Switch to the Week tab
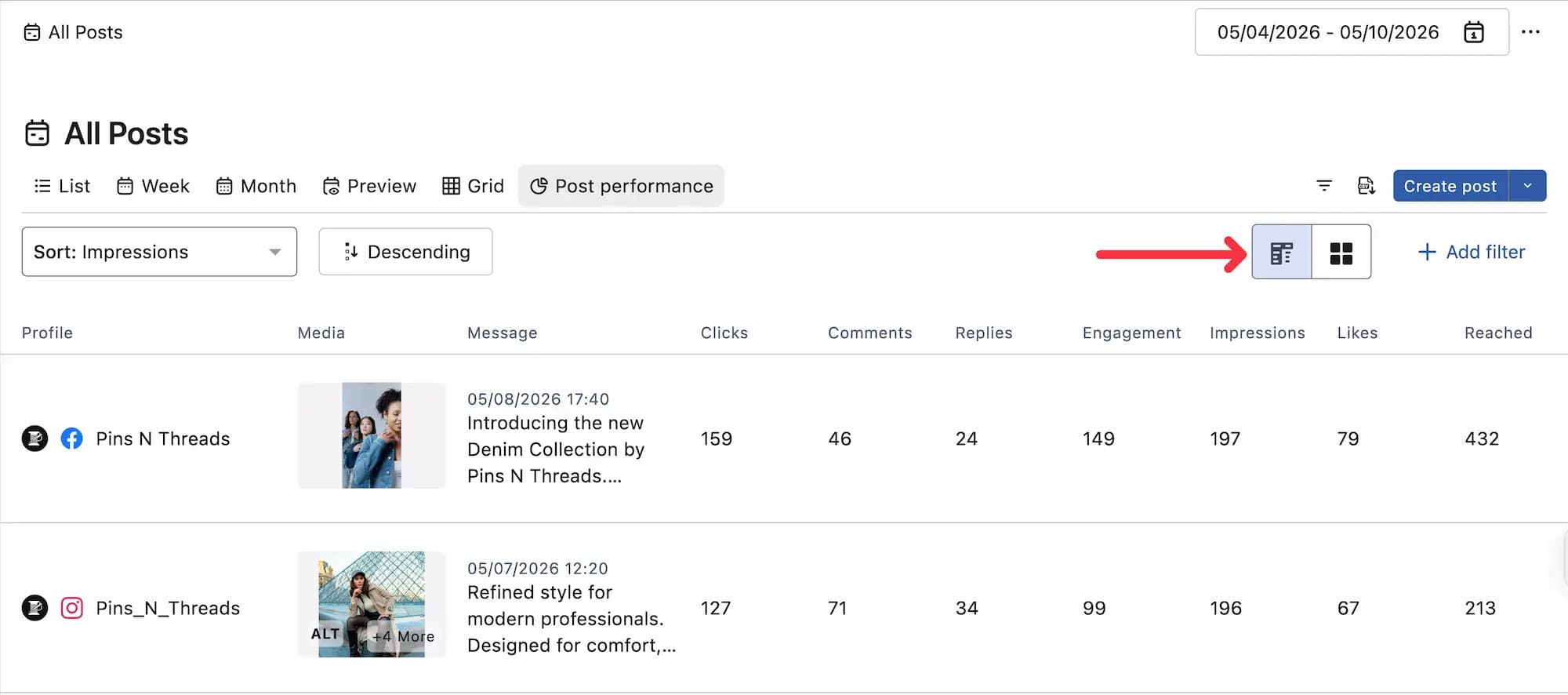This screenshot has height=695, width=1568. (154, 186)
